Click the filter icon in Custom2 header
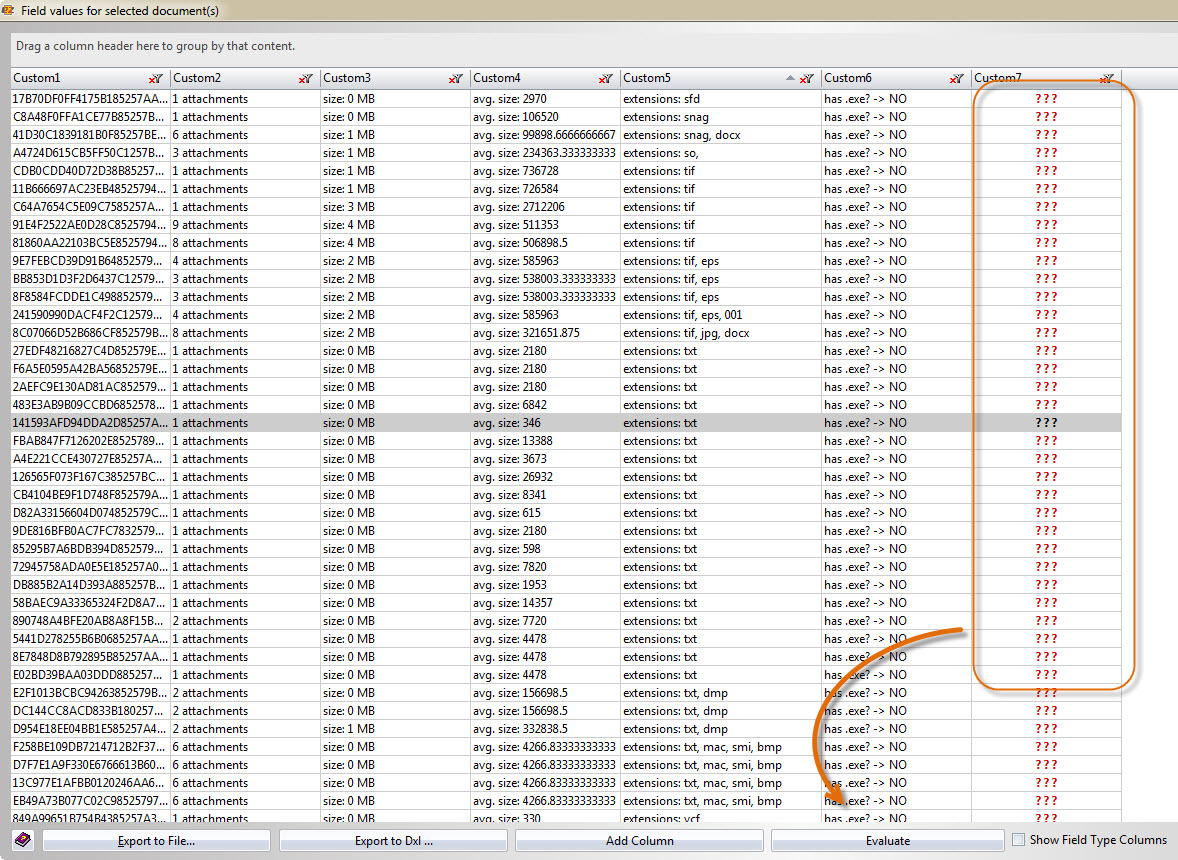1178x860 pixels. click(305, 79)
